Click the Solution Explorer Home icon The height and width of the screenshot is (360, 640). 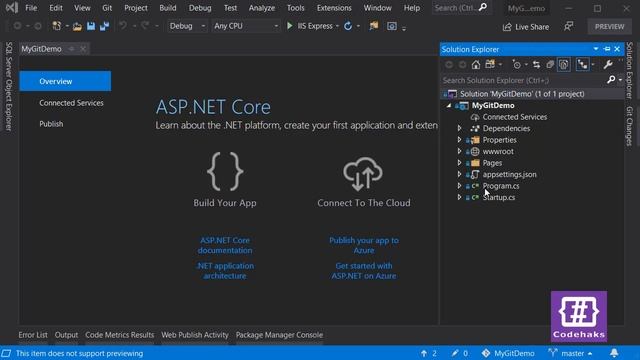[476, 64]
